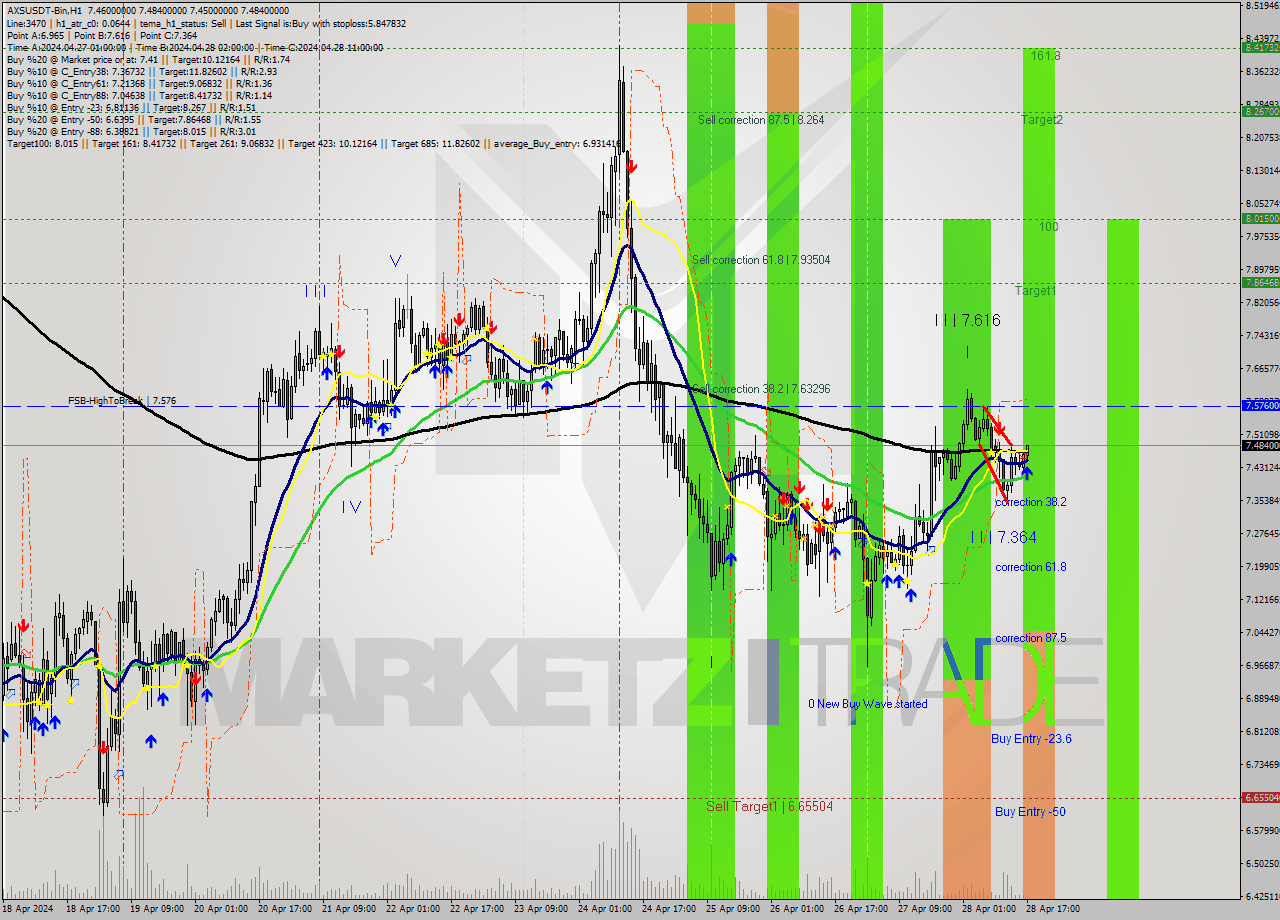Click the 'I I I 7.364' wave label

tap(1003, 538)
